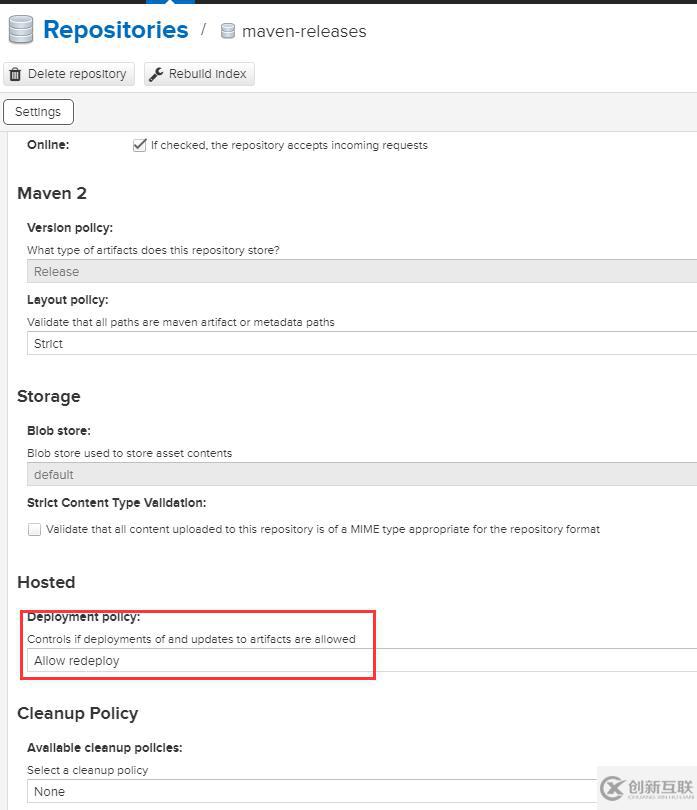Open the cleanup policy None dropdown
Image resolution: width=697 pixels, height=810 pixels.
[x=362, y=791]
